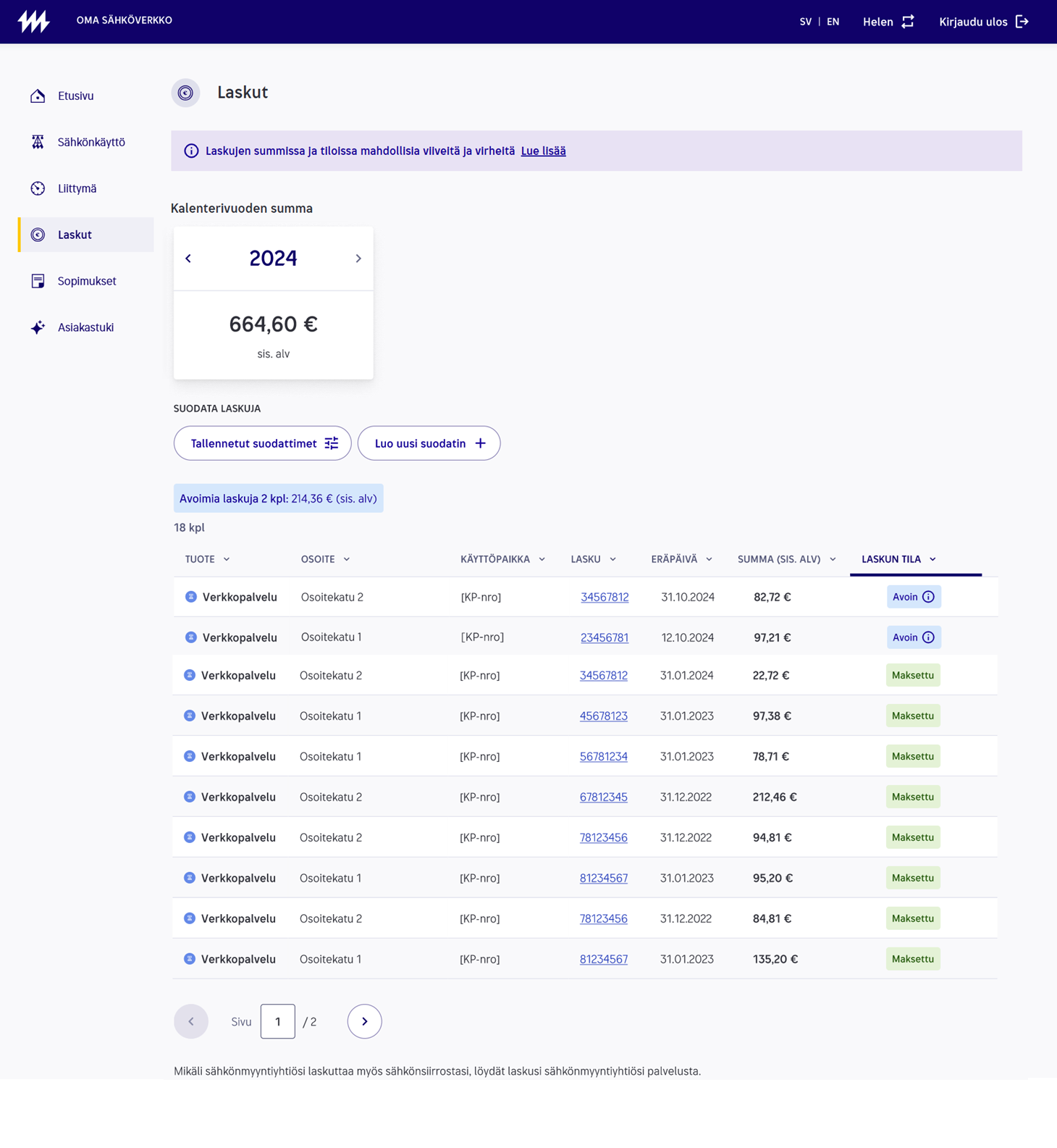Open info icon on 97,21 € Avoin status

point(928,637)
